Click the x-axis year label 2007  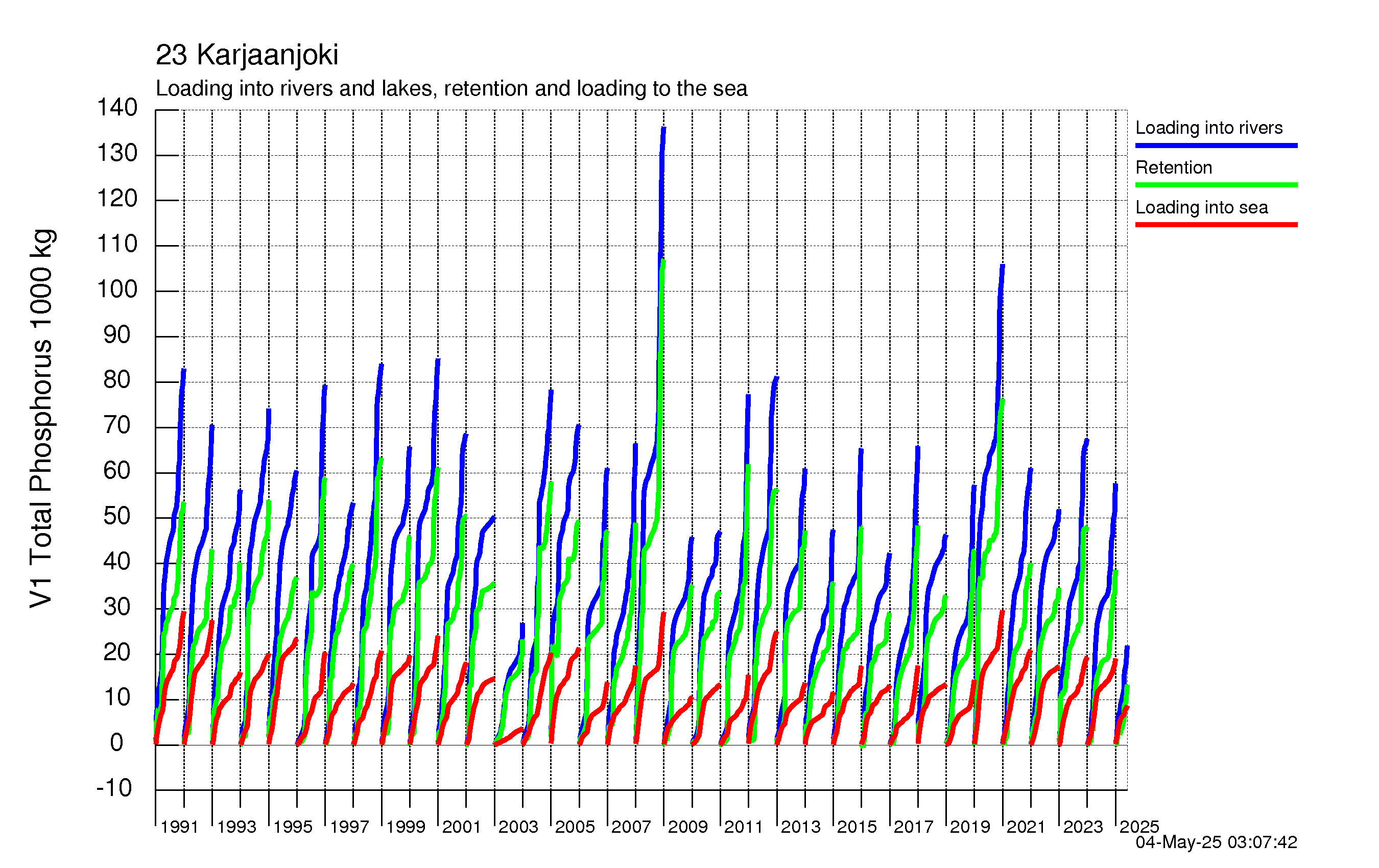[631, 827]
